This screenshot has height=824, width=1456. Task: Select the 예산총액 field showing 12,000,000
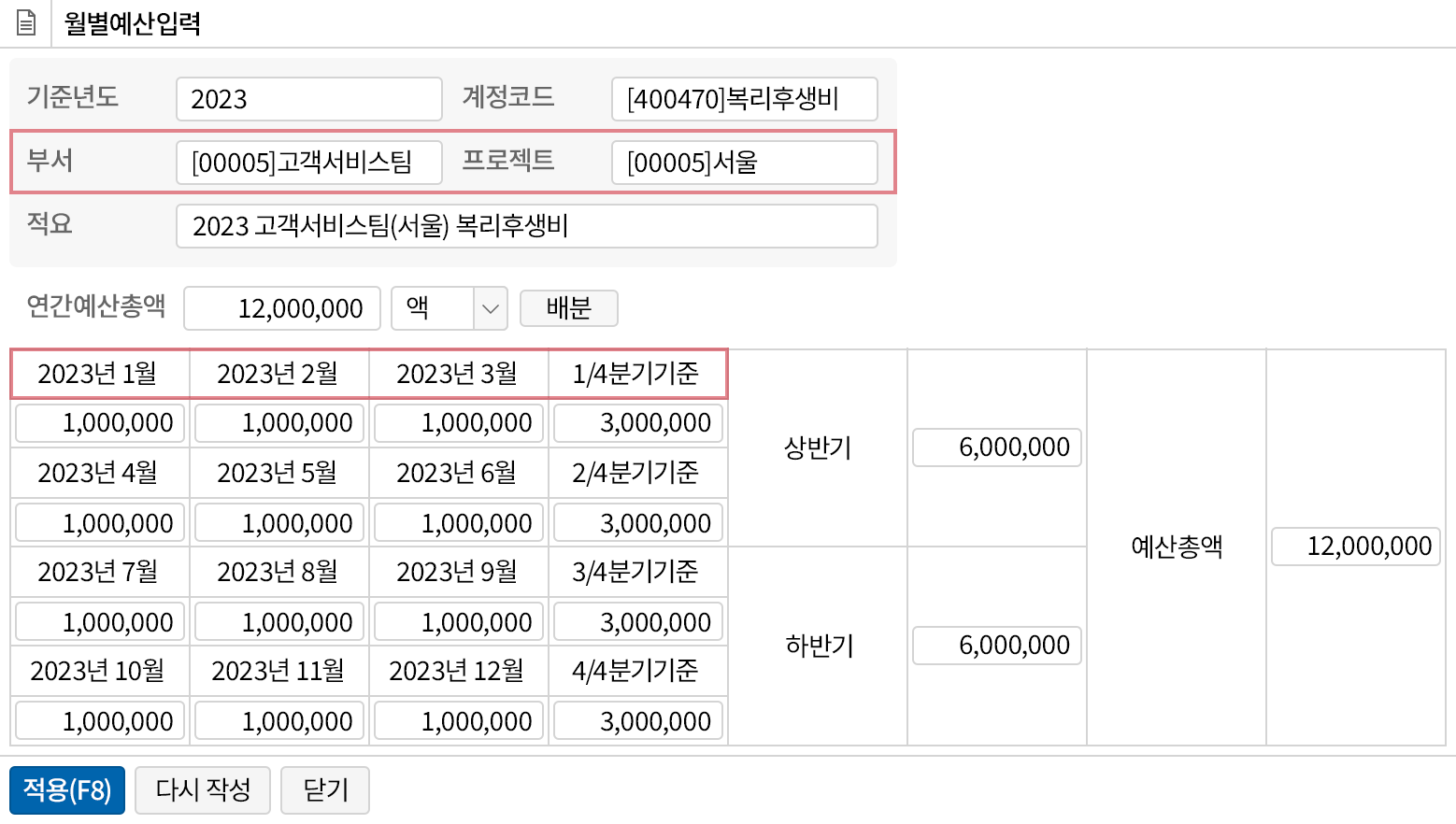[x=1355, y=547]
